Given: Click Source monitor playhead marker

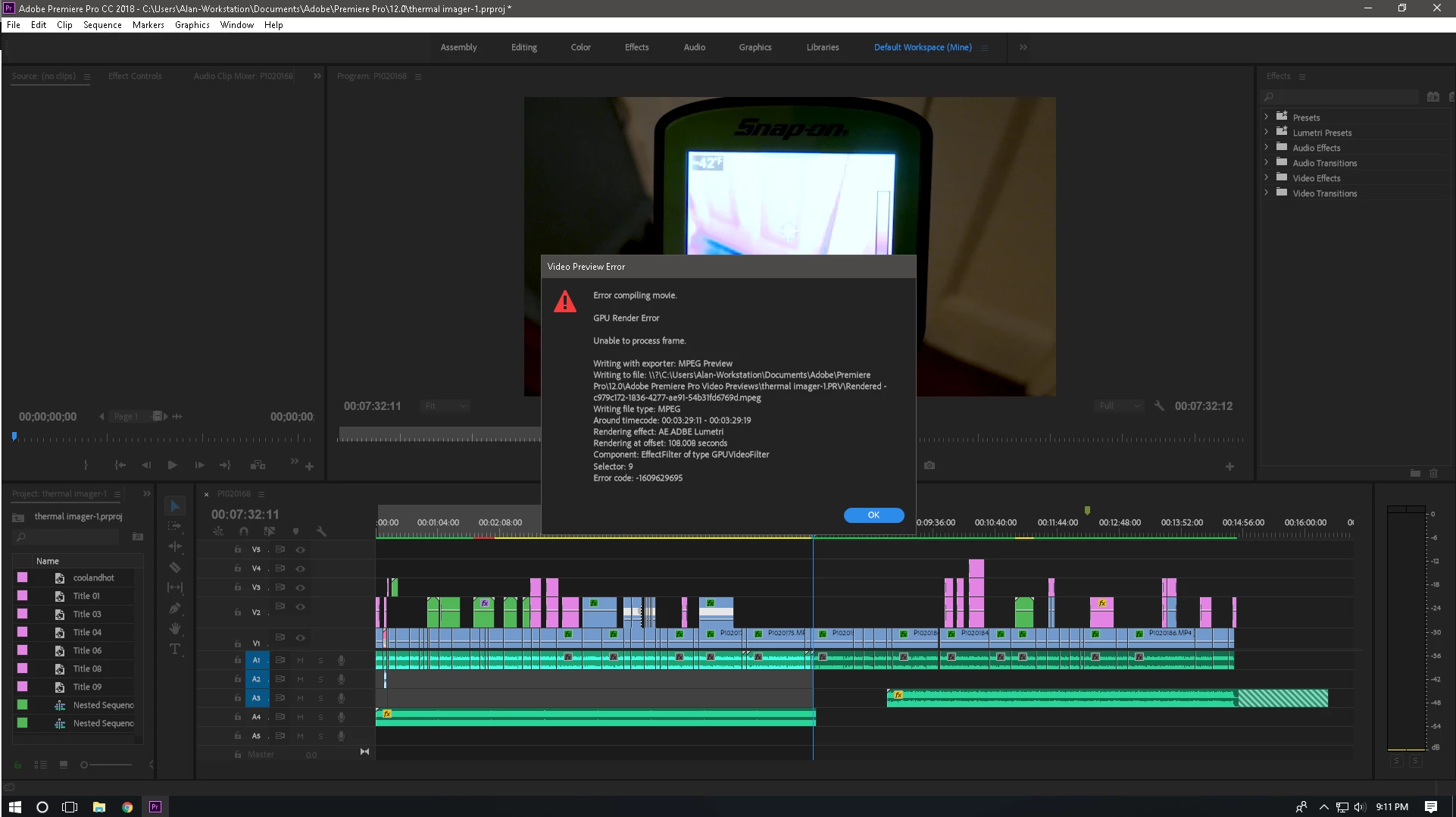Looking at the screenshot, I should pos(14,436).
